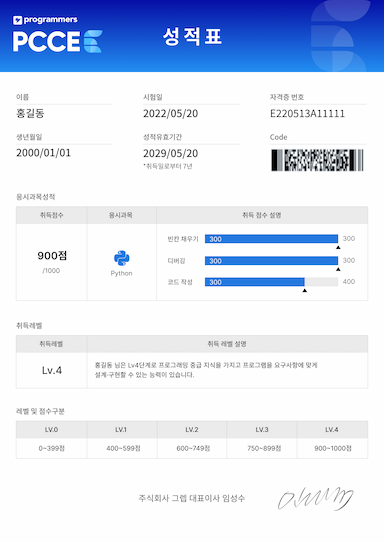Click the name field 홍길동
This screenshot has width=384, height=542.
(x=30, y=113)
